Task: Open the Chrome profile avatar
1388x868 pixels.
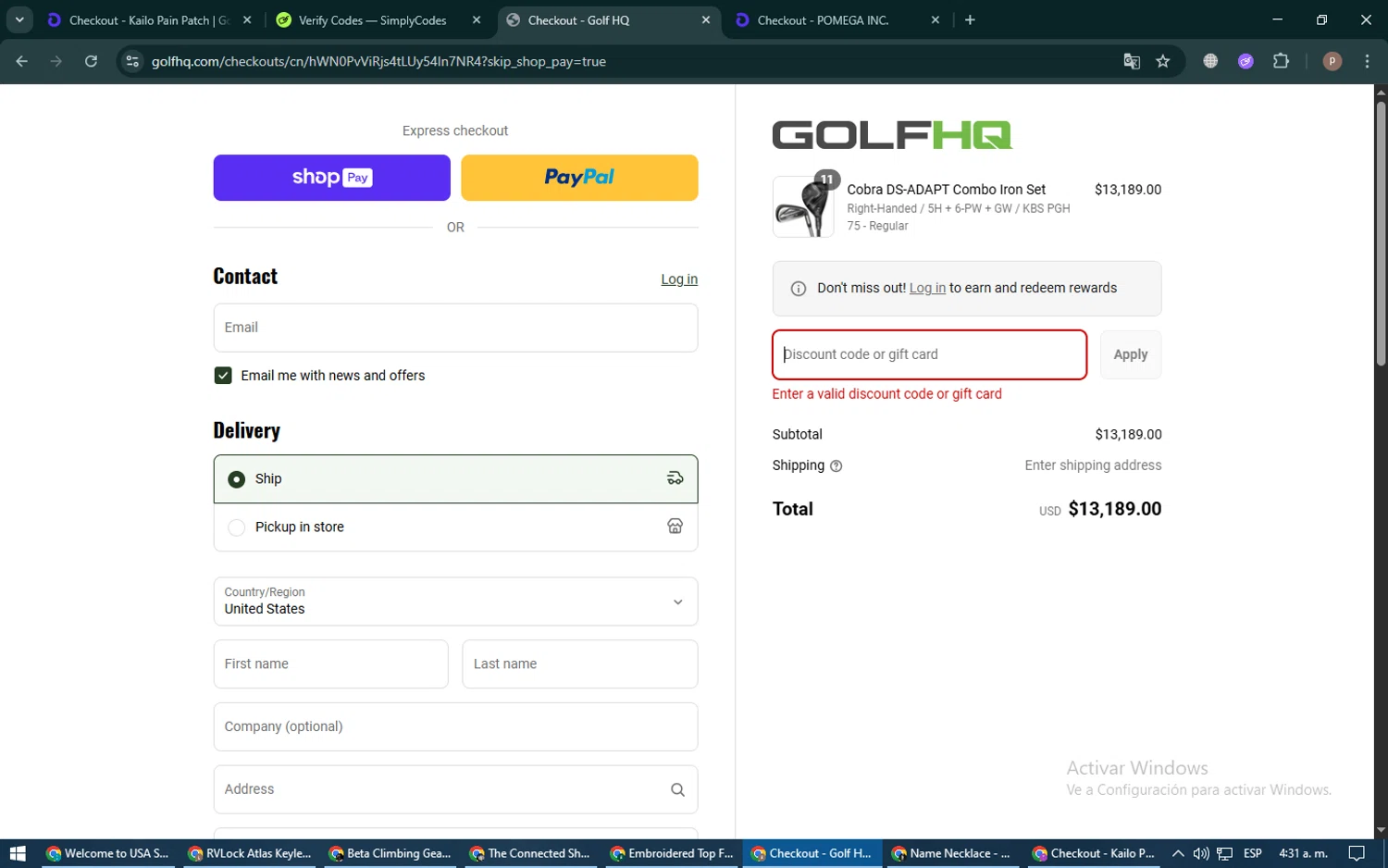Action: pos(1332,61)
